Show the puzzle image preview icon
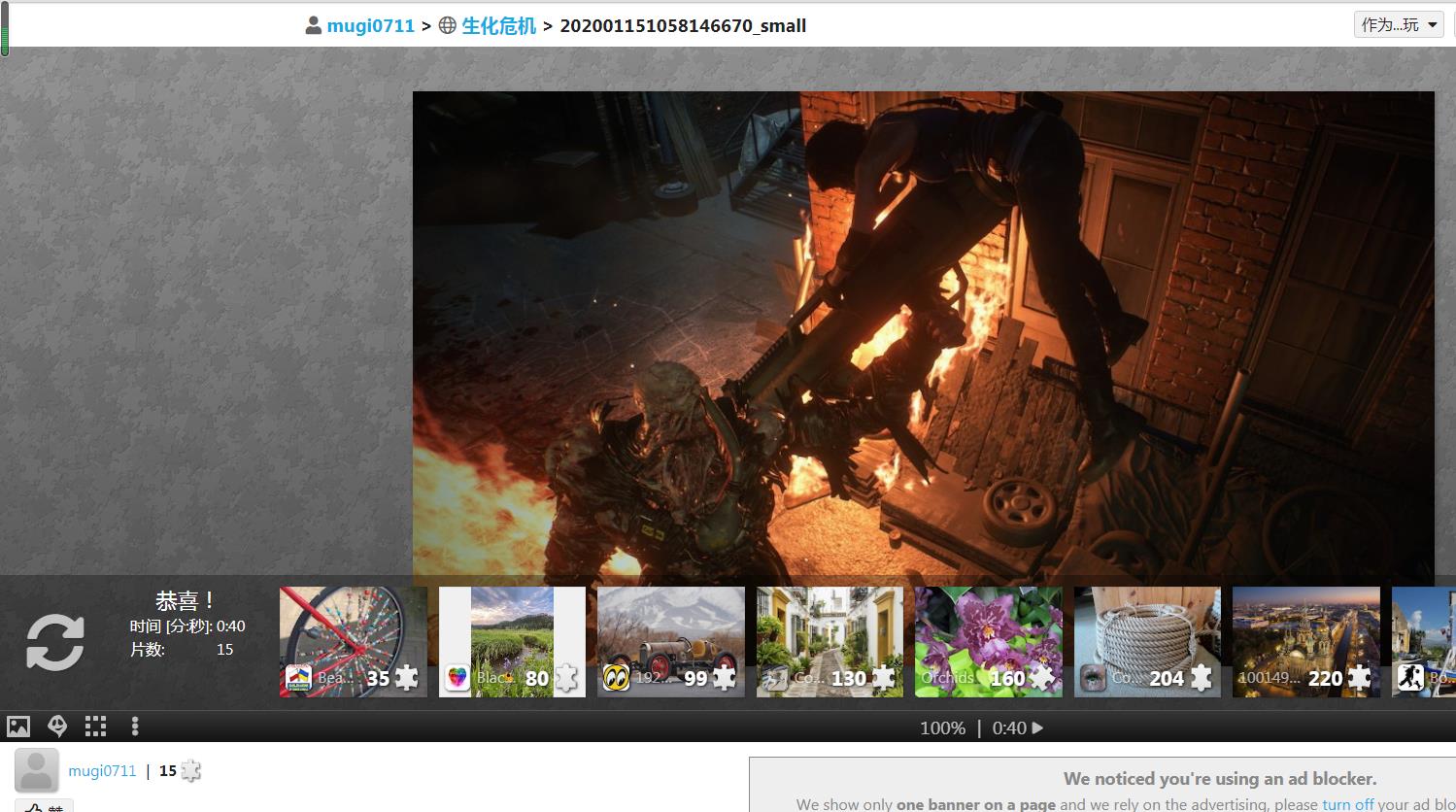The height and width of the screenshot is (812, 1456). tap(18, 726)
